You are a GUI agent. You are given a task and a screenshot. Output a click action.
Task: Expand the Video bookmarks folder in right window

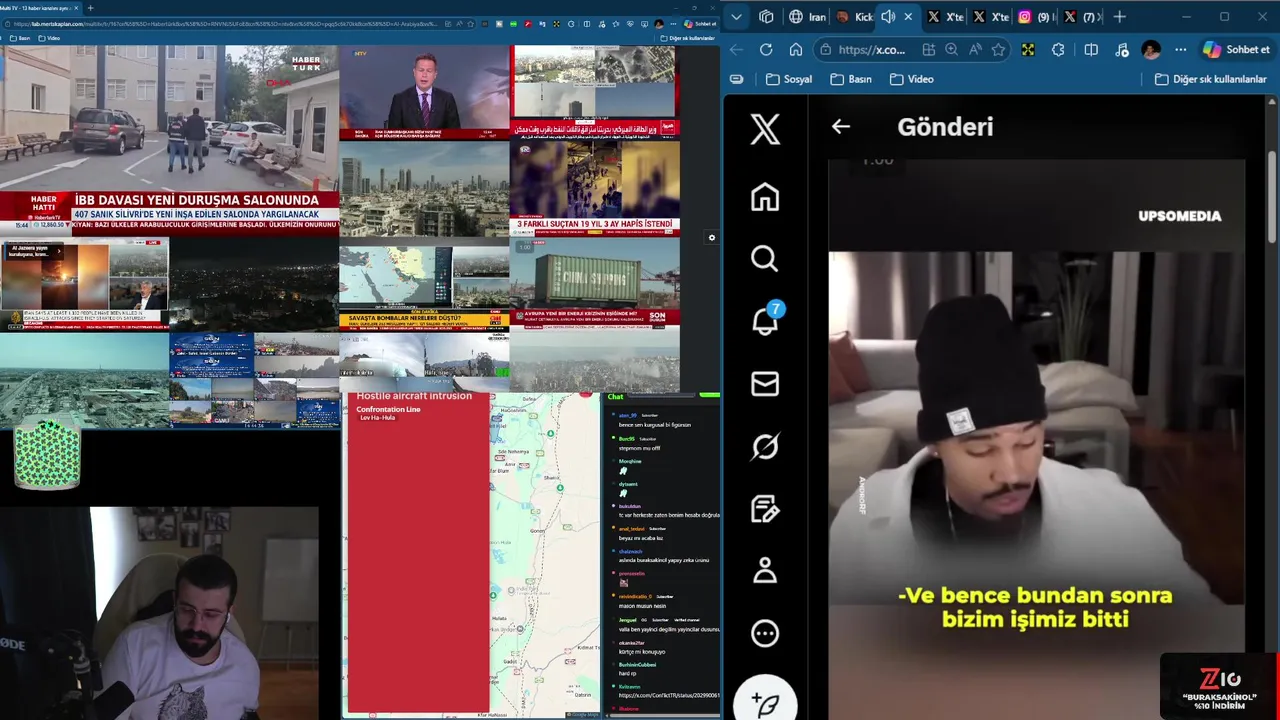[911, 79]
